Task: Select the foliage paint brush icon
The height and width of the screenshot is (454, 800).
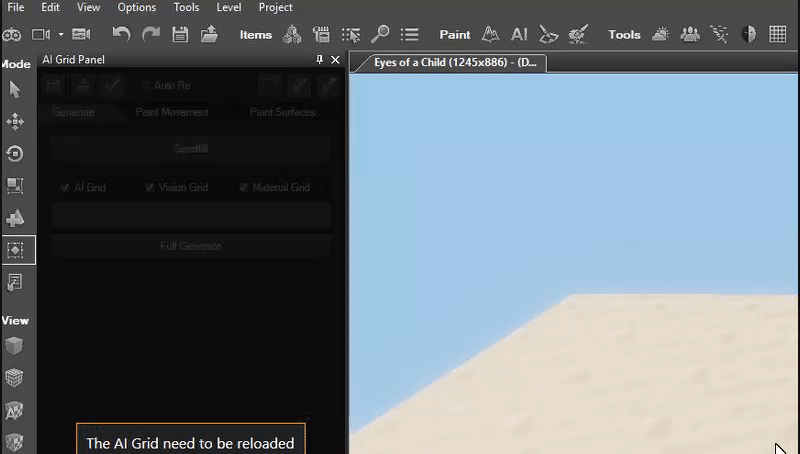Action: click(578, 35)
